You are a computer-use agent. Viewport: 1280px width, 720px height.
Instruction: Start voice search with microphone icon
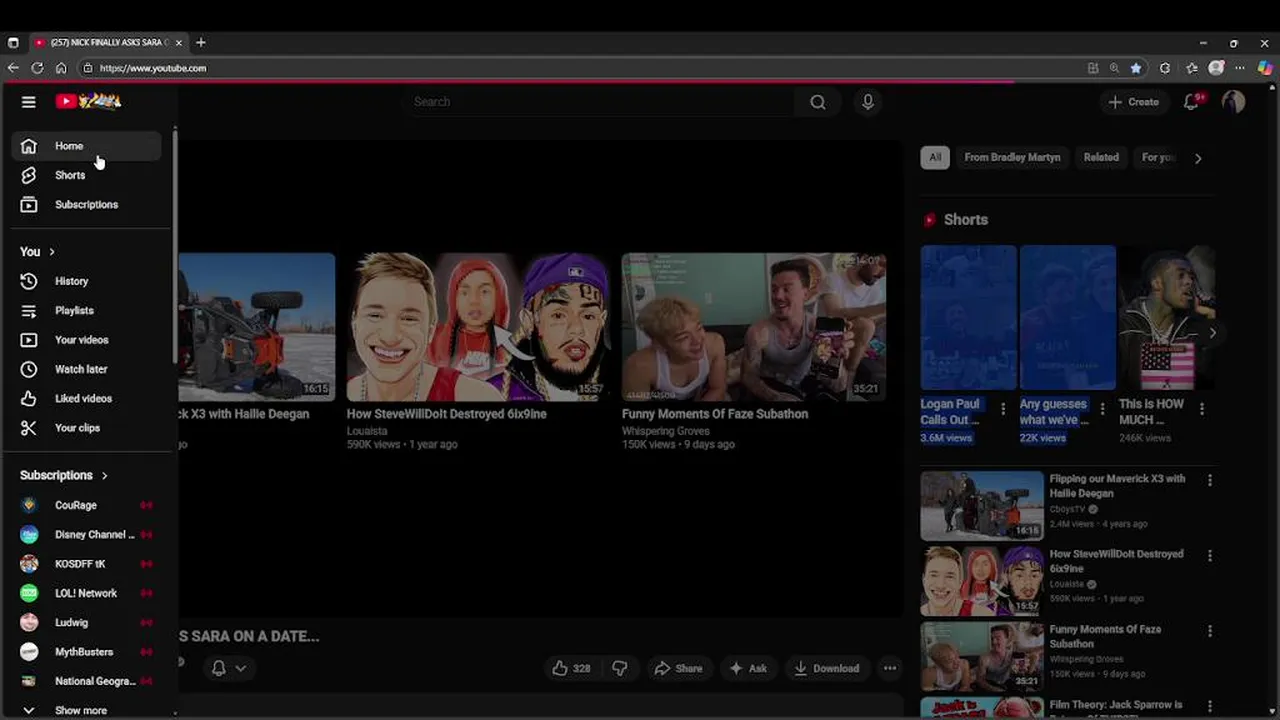click(868, 102)
